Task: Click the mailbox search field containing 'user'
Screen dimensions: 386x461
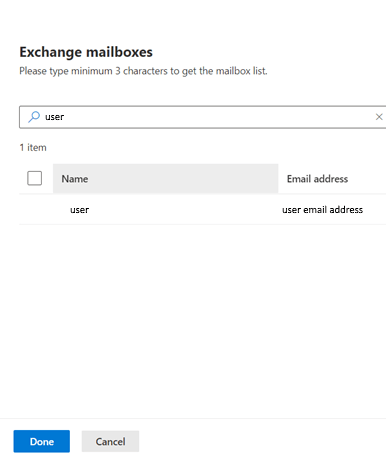Action: 203,117
